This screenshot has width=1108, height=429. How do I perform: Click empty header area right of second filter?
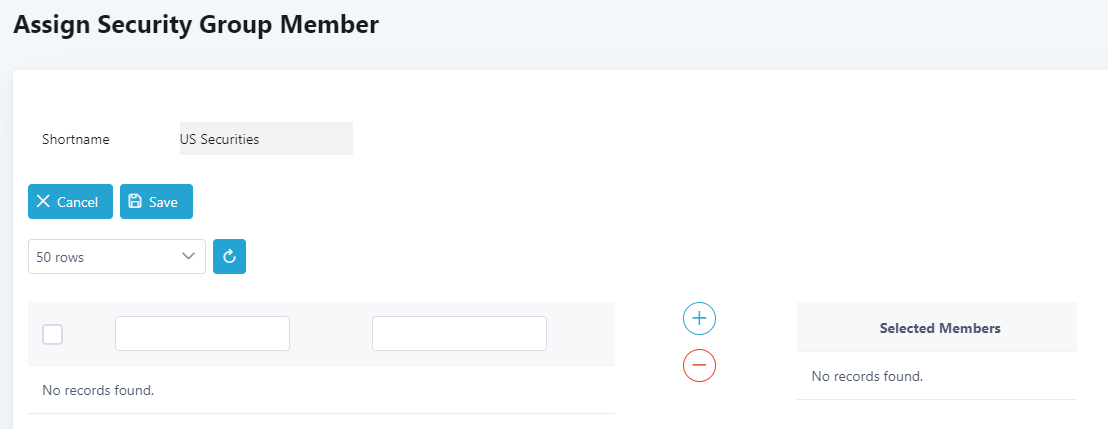click(x=582, y=334)
